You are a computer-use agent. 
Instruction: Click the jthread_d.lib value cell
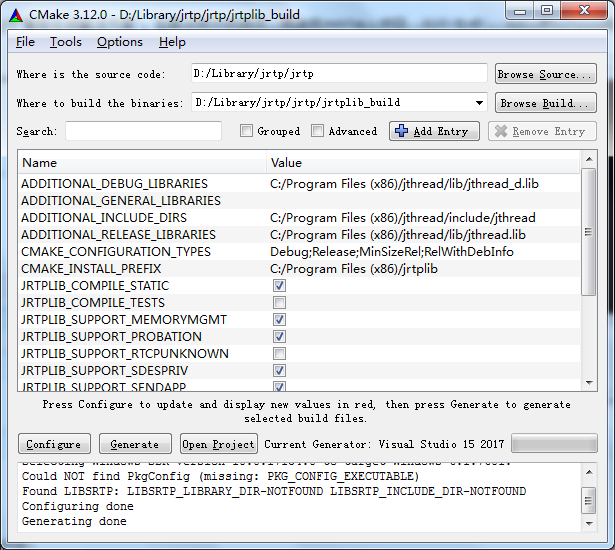[404, 184]
